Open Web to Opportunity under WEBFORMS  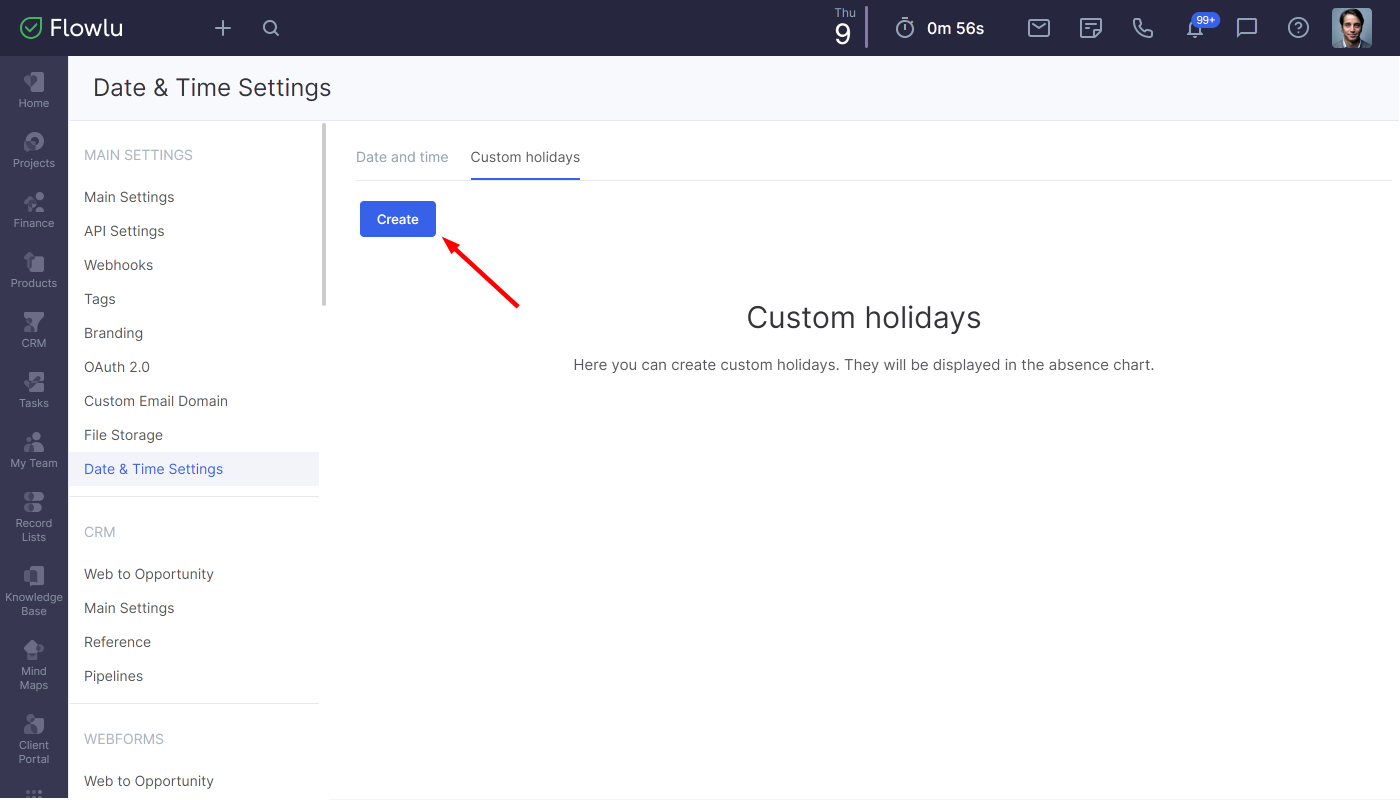[x=149, y=781]
